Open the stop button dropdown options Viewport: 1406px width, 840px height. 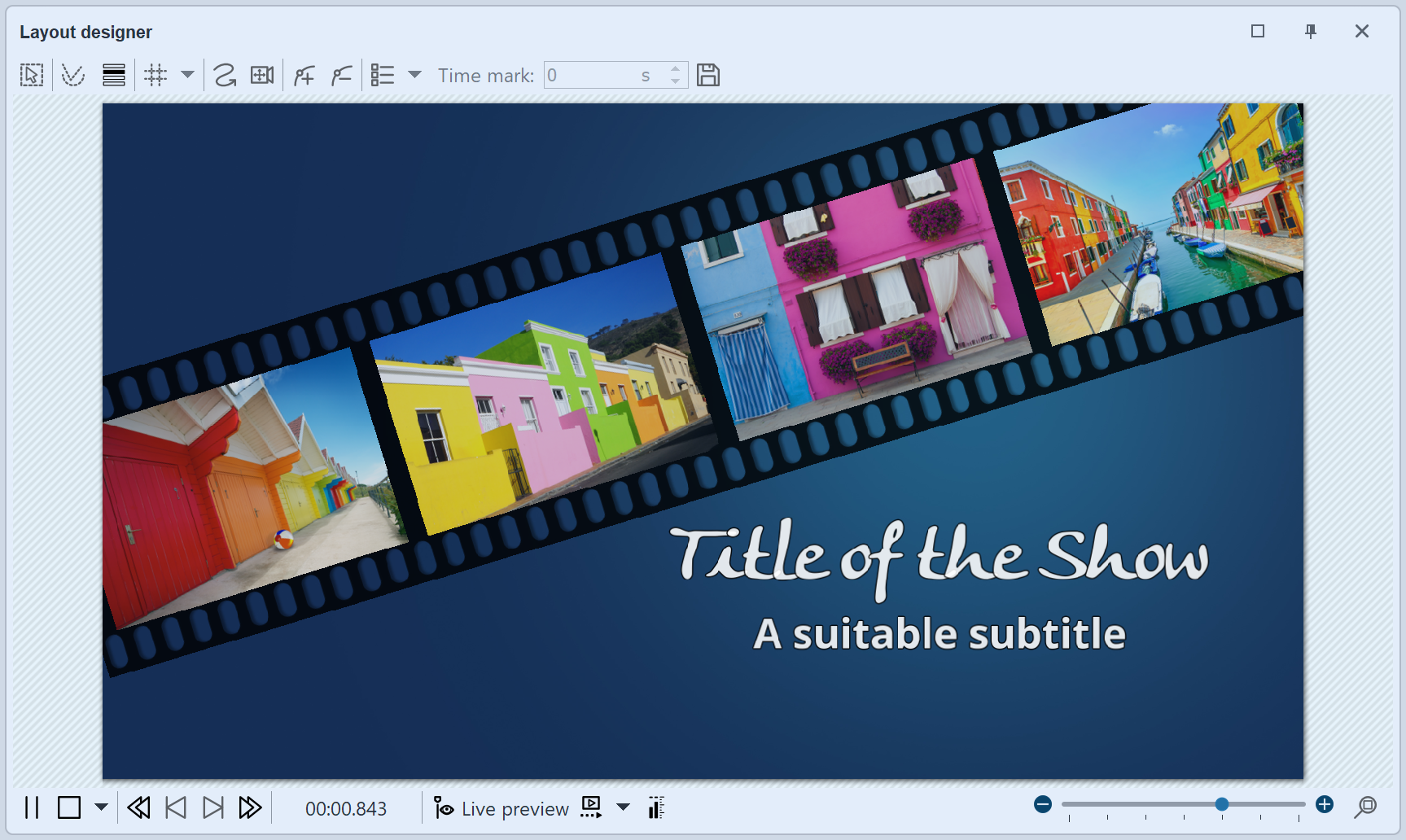coord(100,808)
